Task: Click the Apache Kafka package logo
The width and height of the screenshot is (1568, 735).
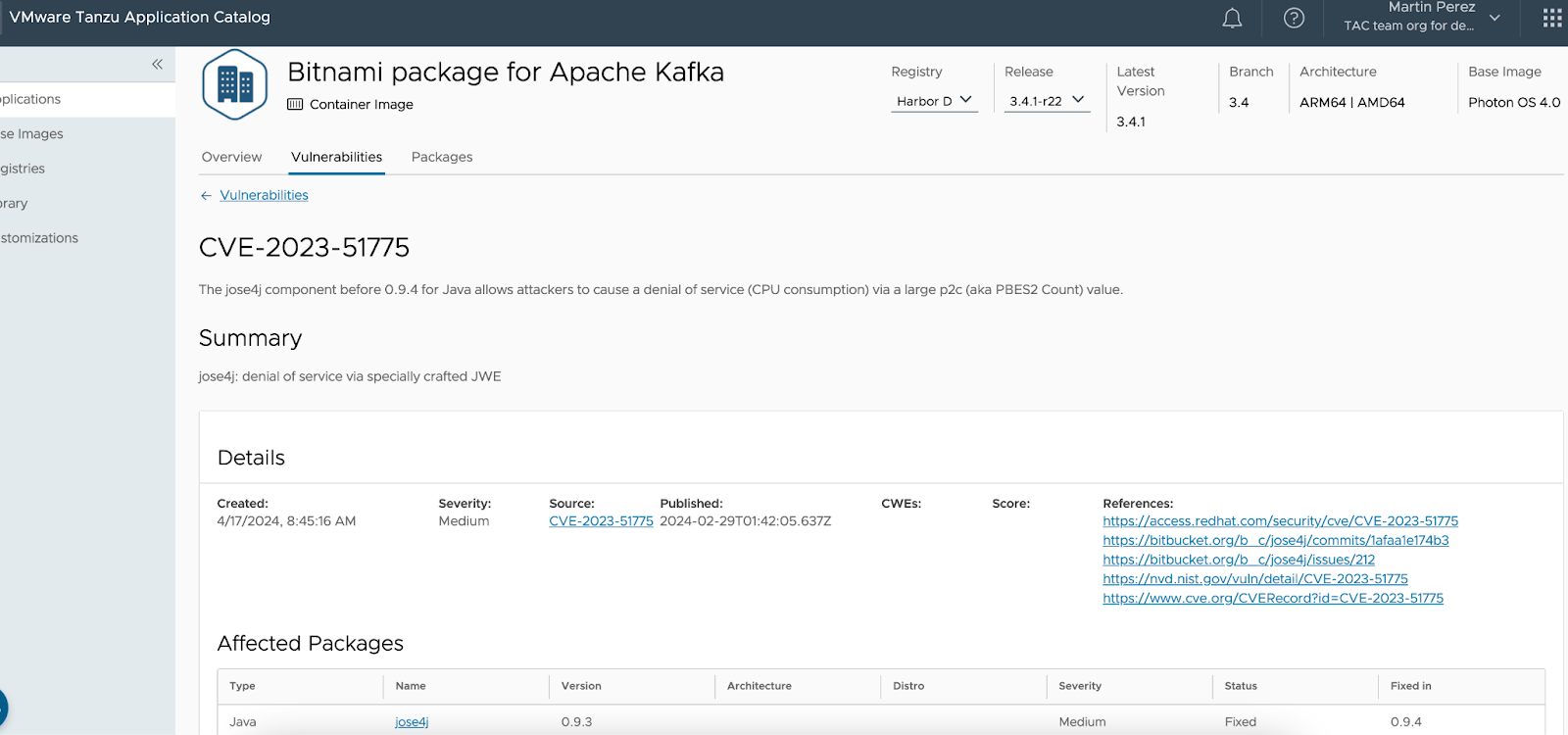Action: click(x=234, y=84)
